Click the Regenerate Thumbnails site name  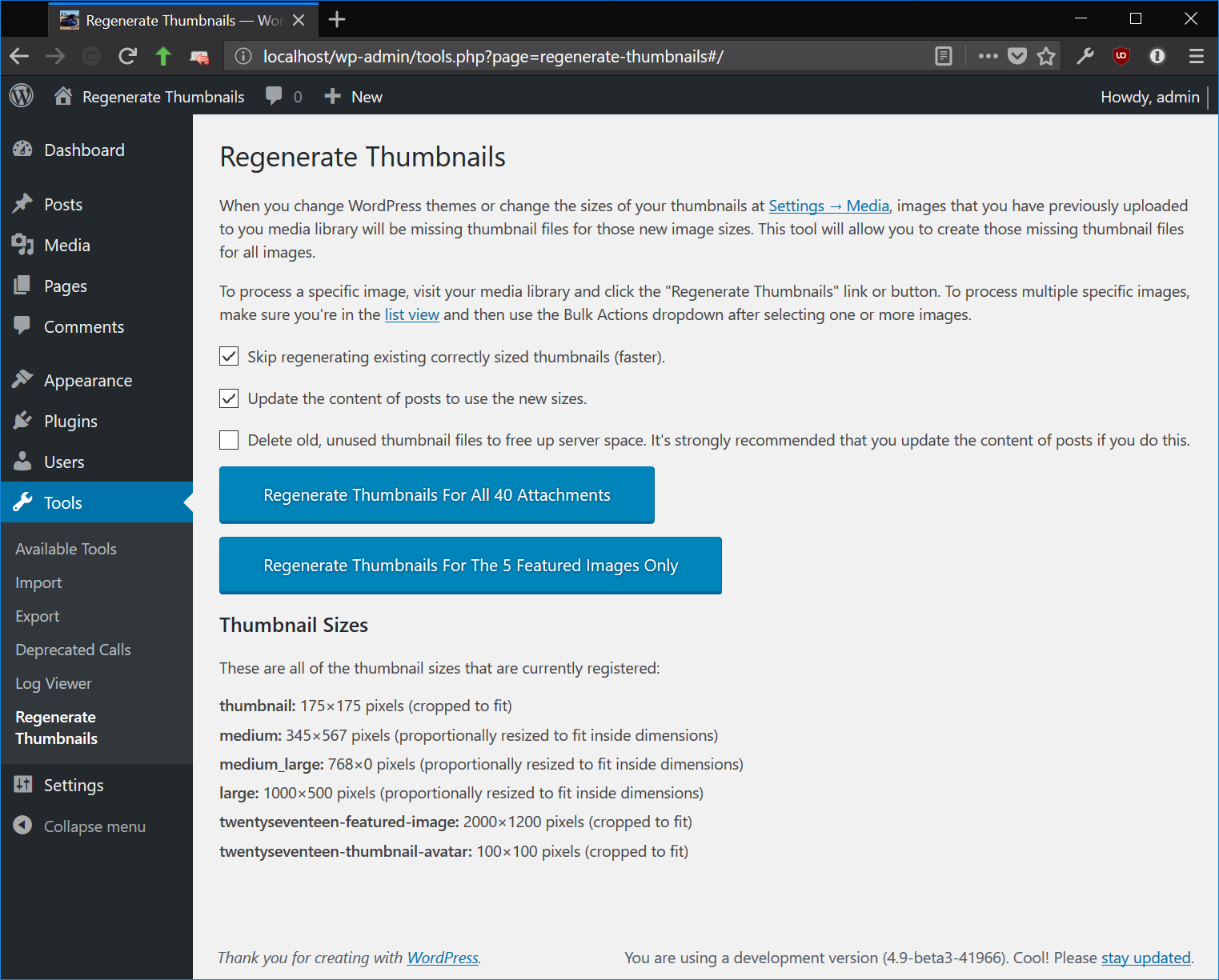(163, 97)
